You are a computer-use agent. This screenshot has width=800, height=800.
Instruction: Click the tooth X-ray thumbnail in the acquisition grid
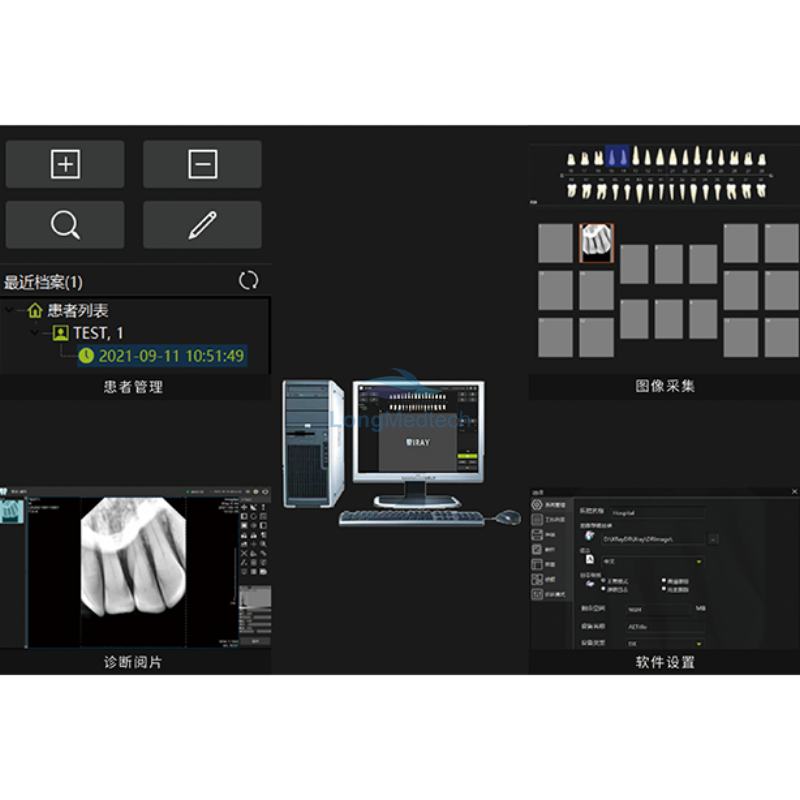click(x=597, y=243)
